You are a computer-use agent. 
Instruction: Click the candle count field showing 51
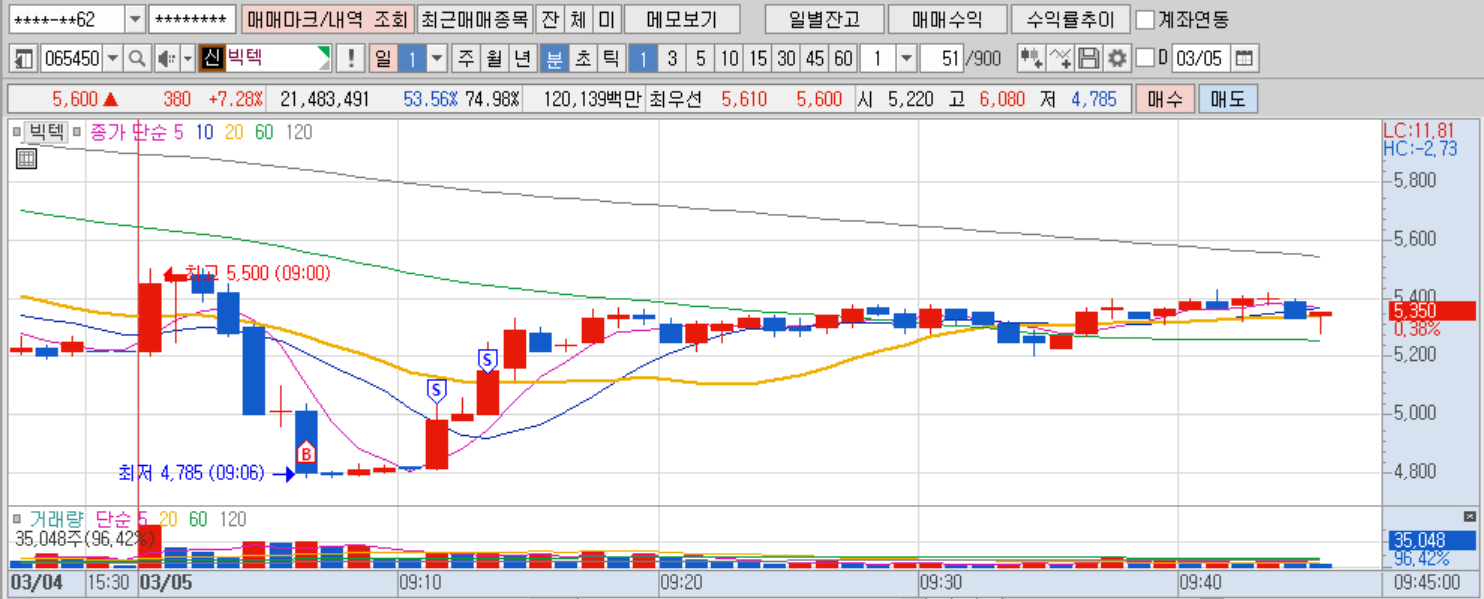943,59
